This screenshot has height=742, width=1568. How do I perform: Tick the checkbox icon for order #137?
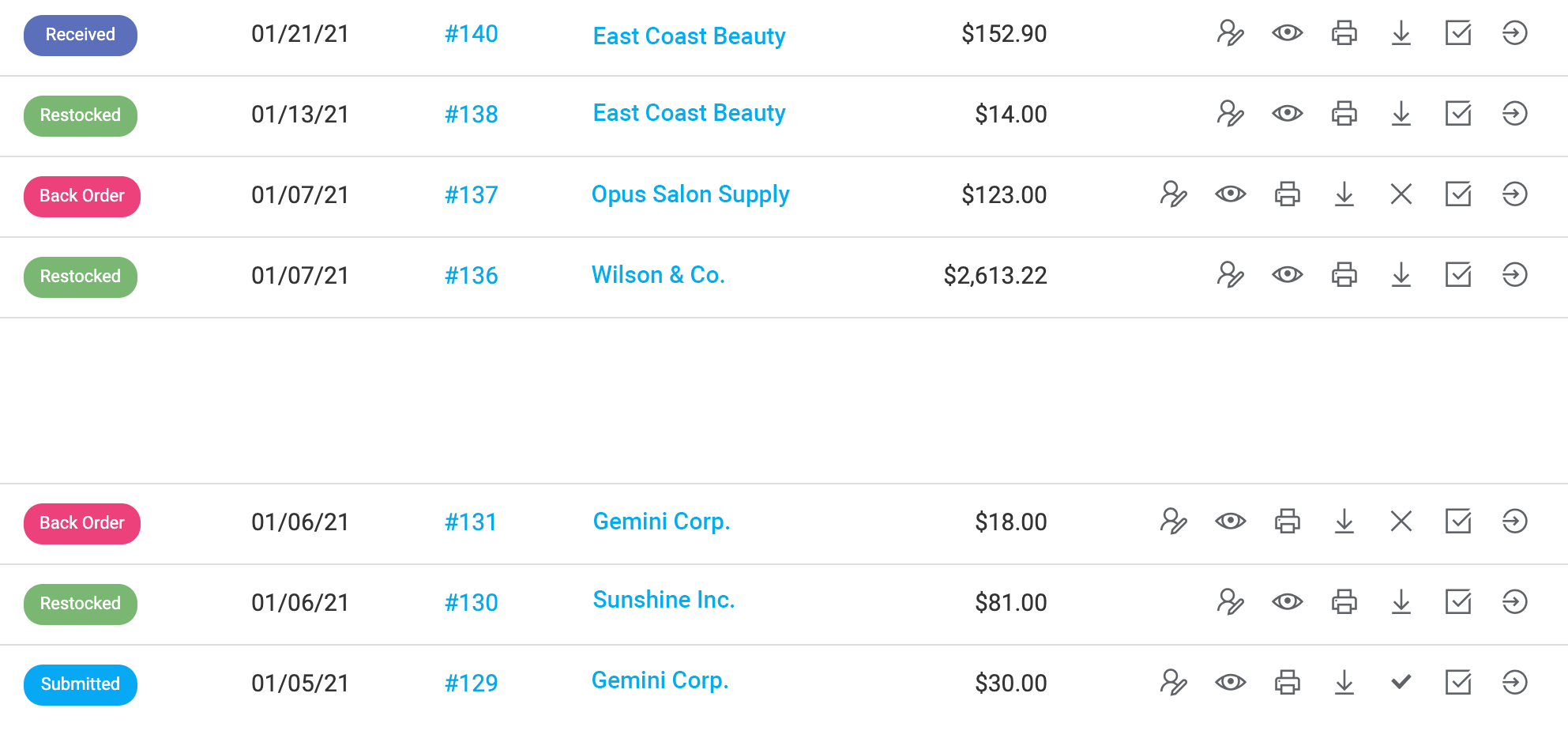(1458, 194)
